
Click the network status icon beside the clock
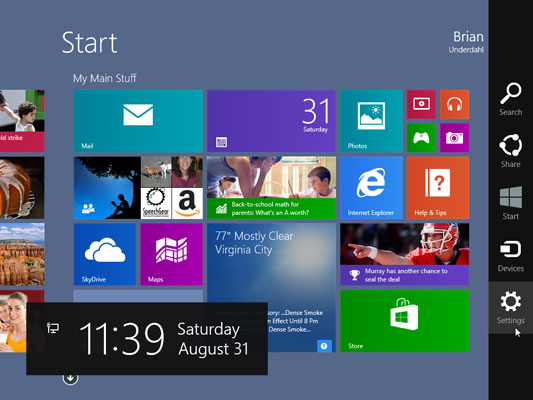[53, 328]
